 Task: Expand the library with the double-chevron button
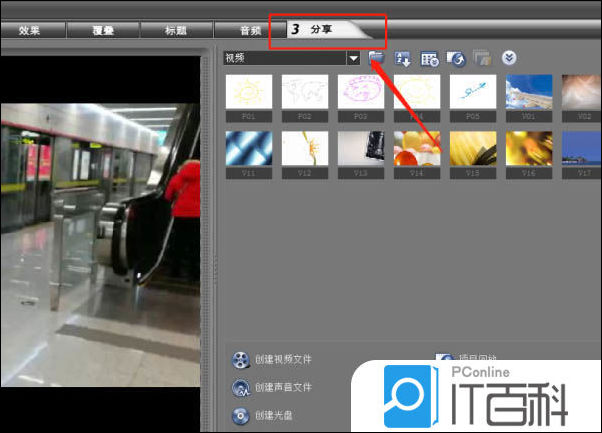[509, 58]
